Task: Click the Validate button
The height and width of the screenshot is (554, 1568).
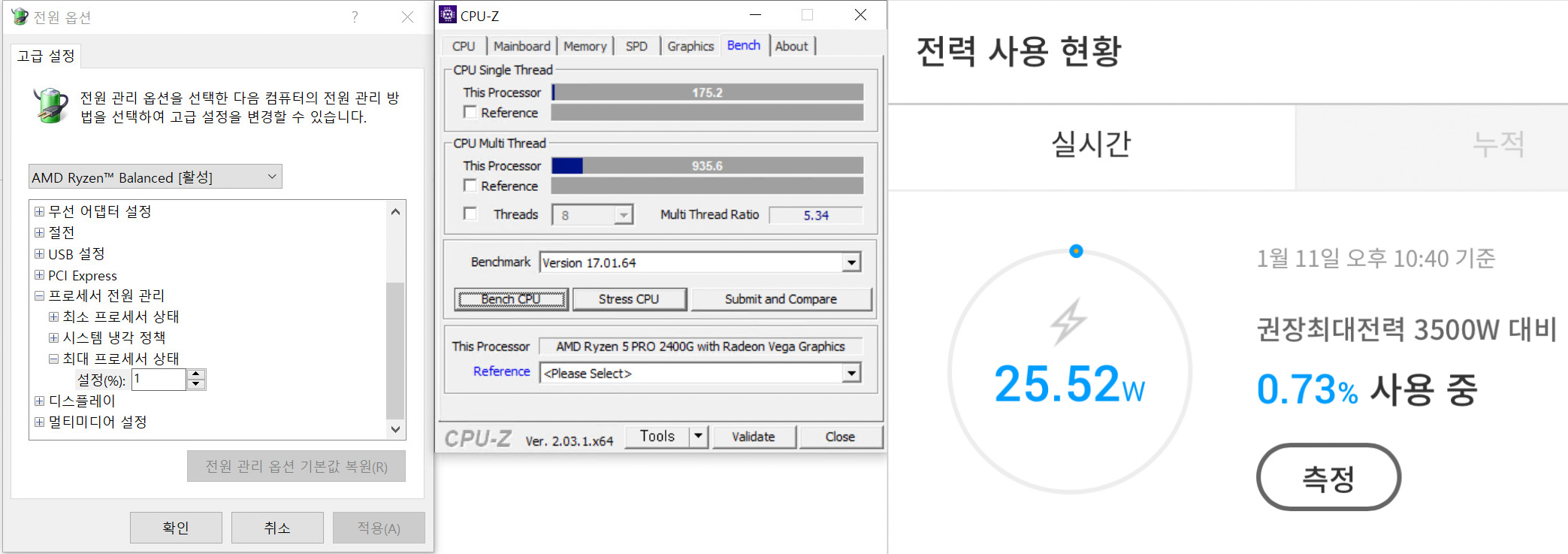Action: click(x=753, y=437)
